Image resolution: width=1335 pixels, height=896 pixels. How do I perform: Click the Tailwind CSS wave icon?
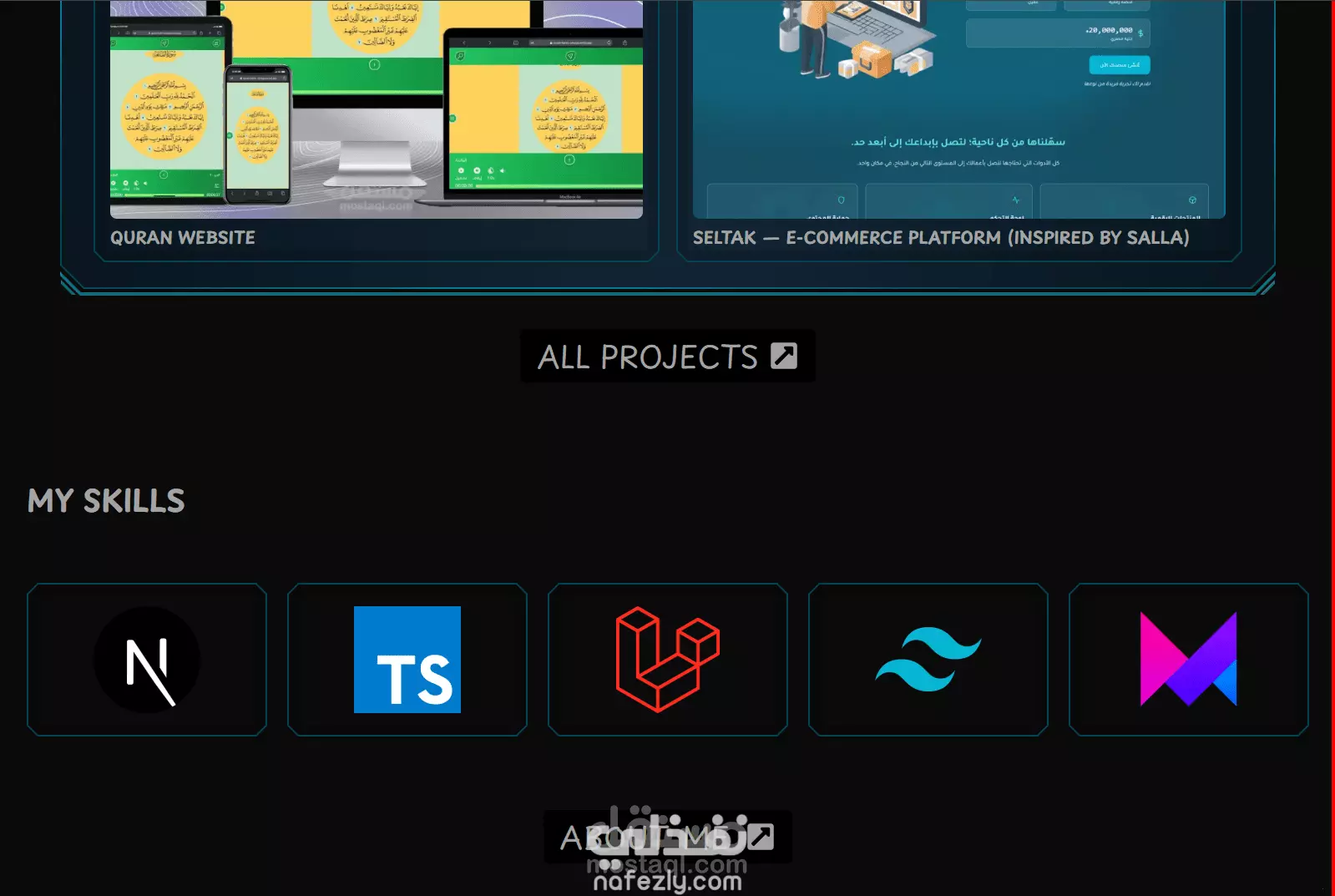pyautogui.click(x=928, y=660)
